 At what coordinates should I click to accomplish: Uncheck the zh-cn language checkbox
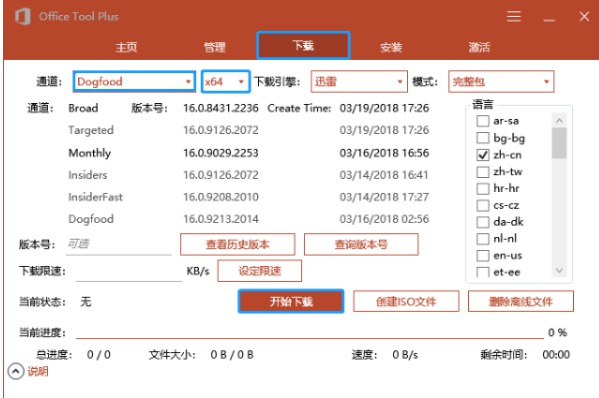pos(482,155)
